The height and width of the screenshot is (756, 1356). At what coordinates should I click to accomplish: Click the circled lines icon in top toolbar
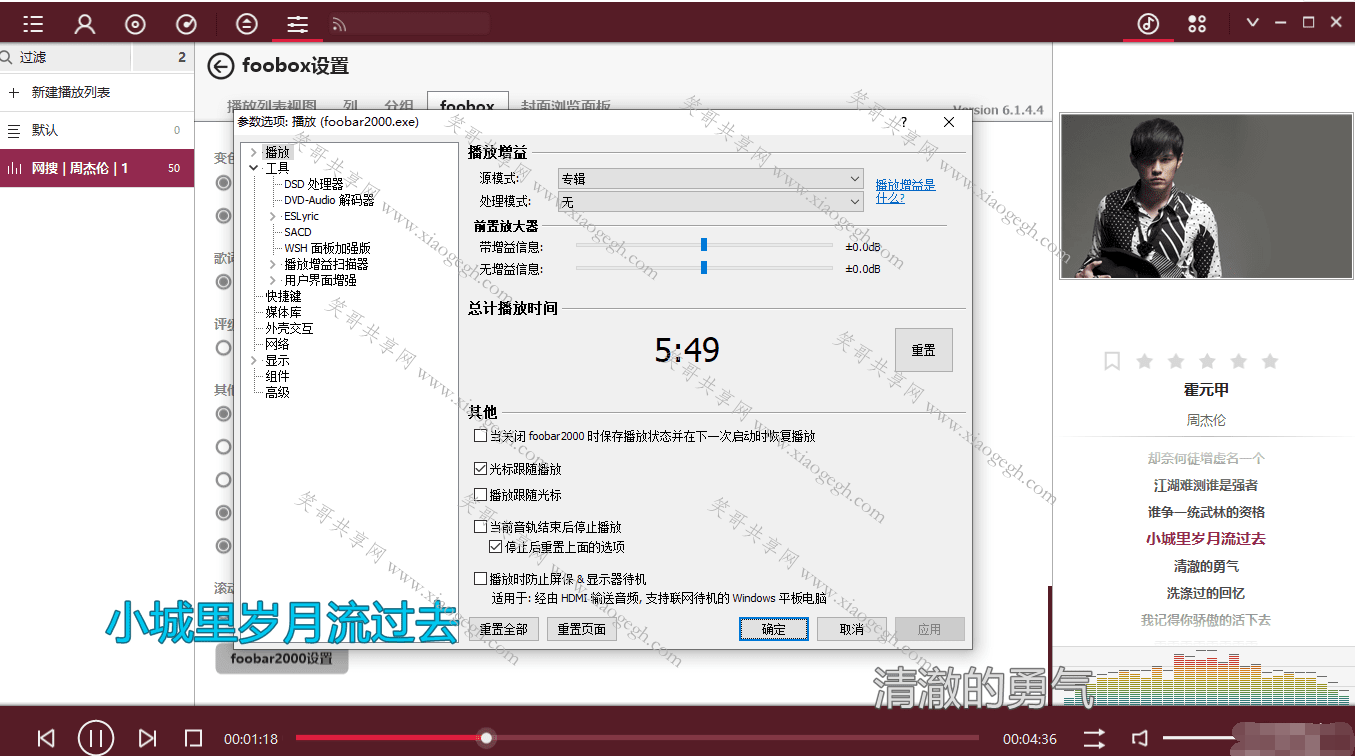tap(246, 24)
